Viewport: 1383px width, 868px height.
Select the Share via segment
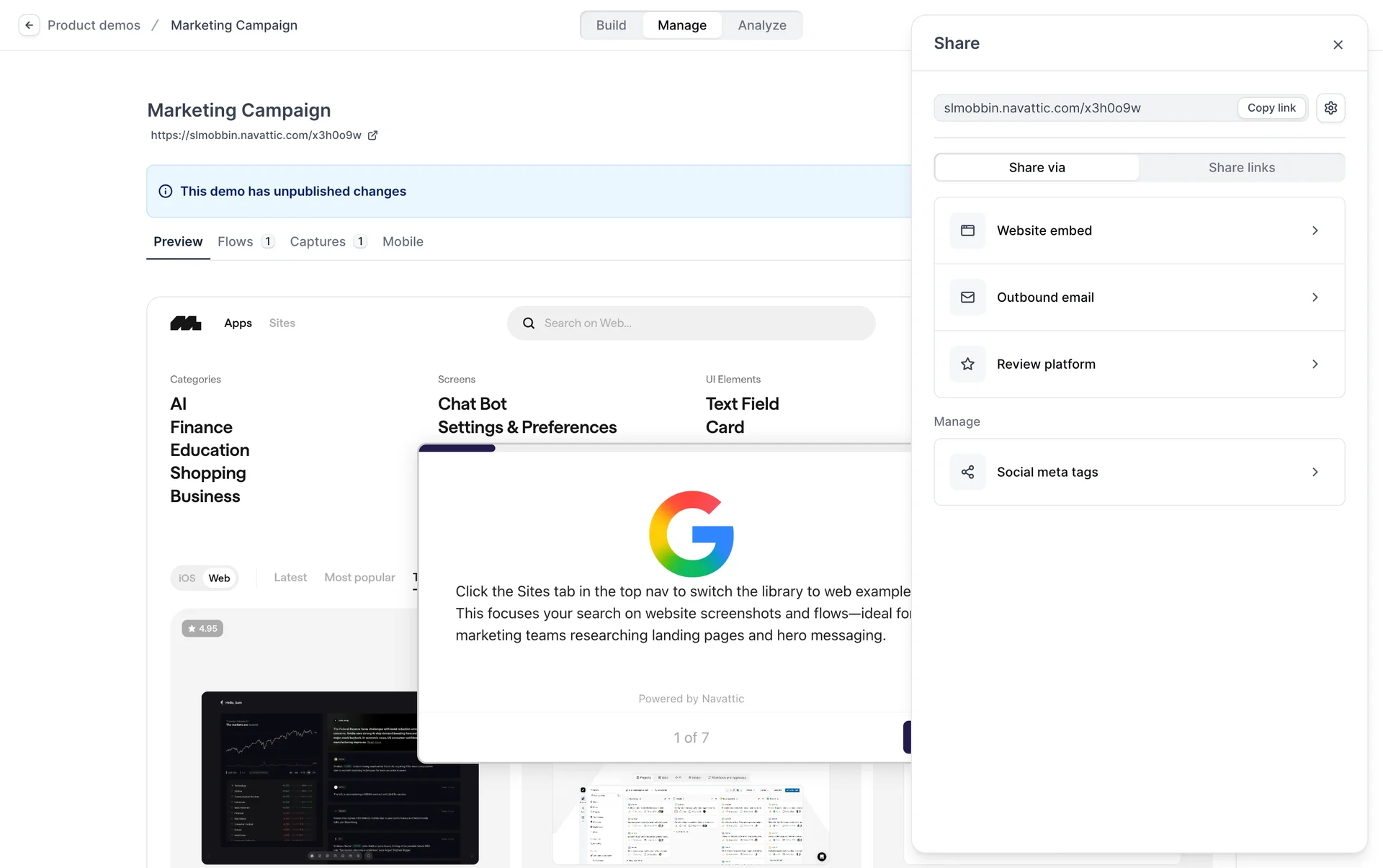(x=1037, y=168)
